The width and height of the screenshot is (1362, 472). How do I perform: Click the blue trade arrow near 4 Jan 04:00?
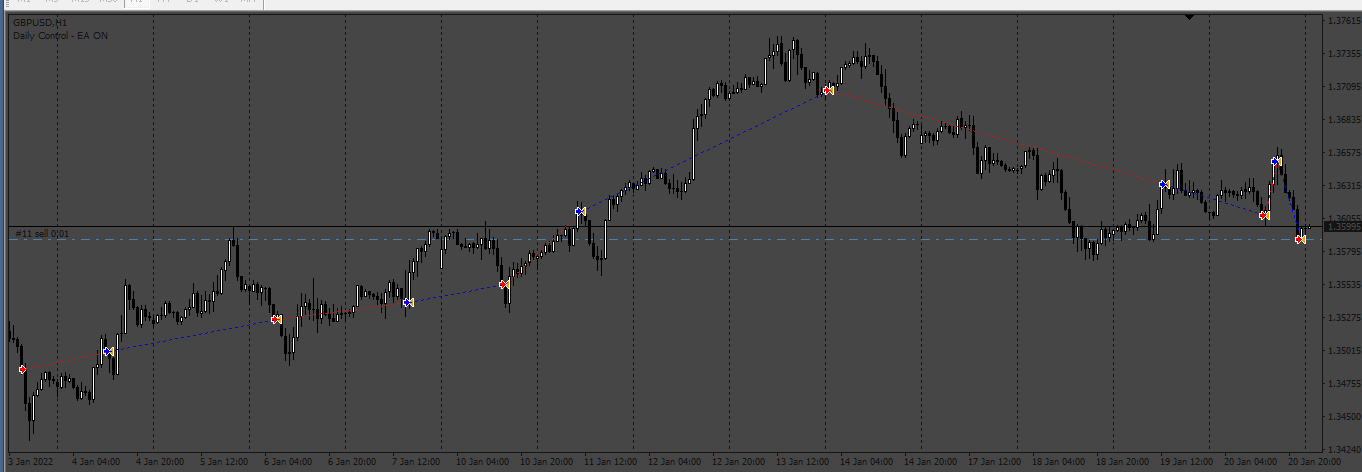[x=108, y=351]
